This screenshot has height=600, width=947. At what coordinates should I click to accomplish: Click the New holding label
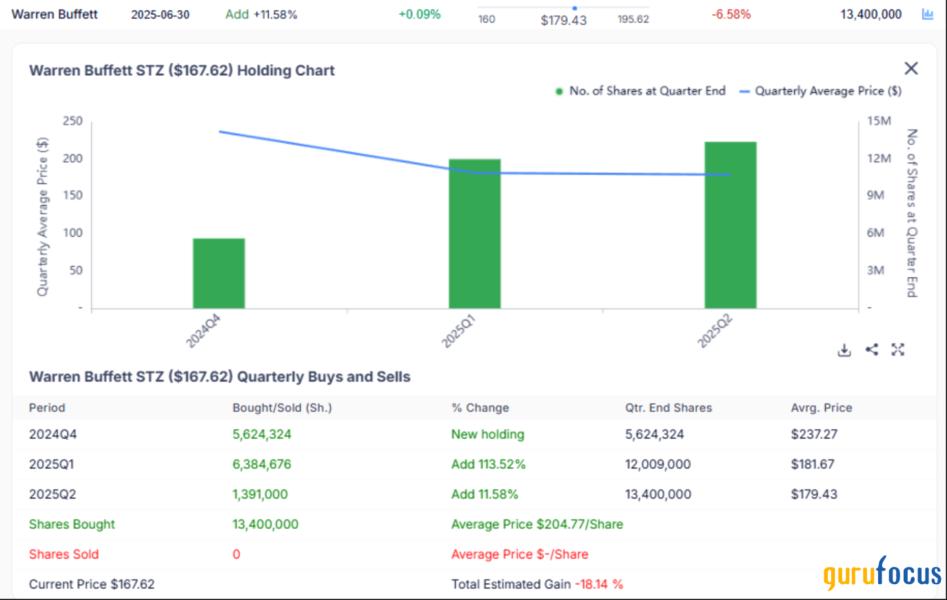488,434
